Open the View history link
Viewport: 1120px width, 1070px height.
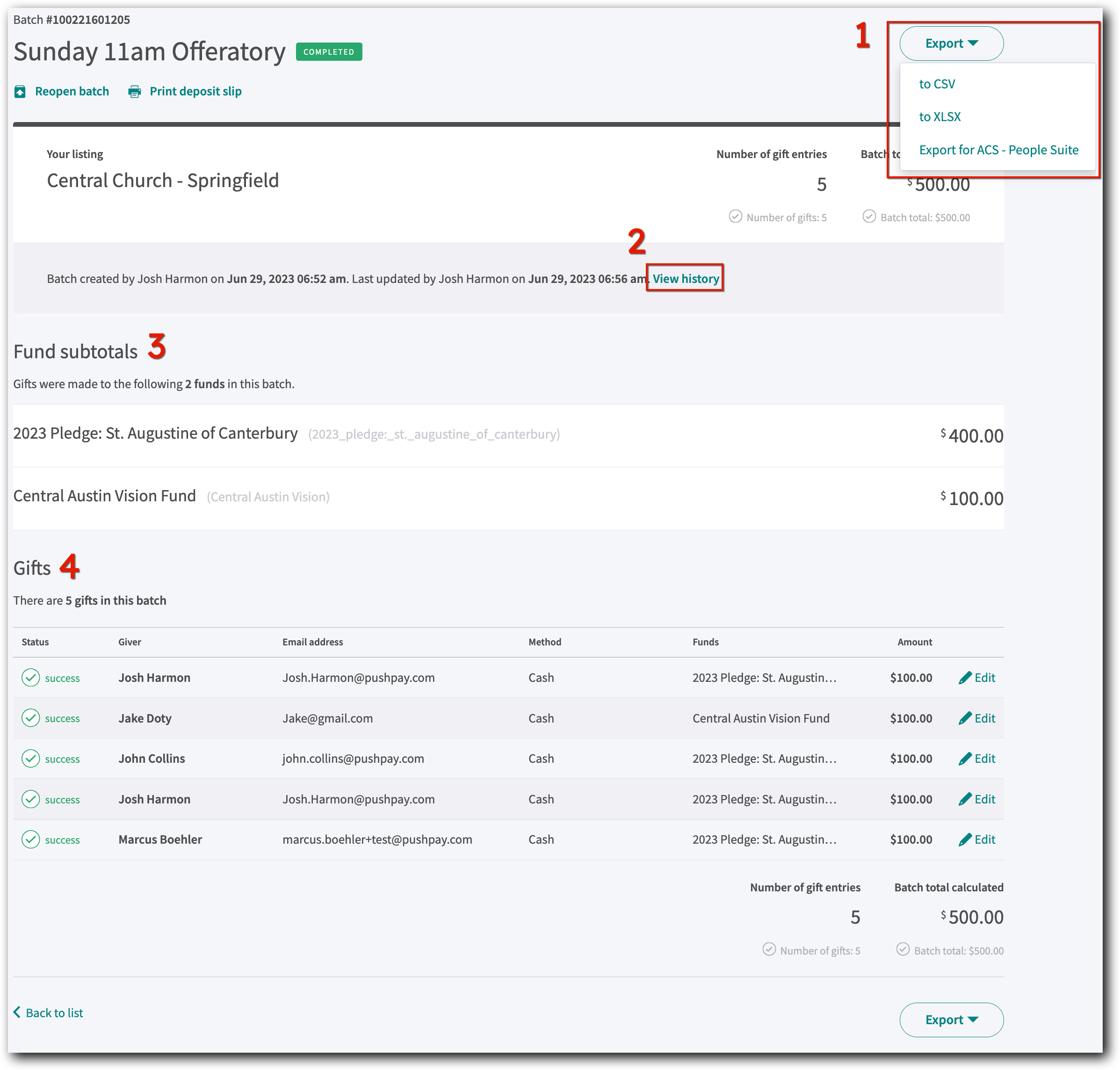(685, 278)
